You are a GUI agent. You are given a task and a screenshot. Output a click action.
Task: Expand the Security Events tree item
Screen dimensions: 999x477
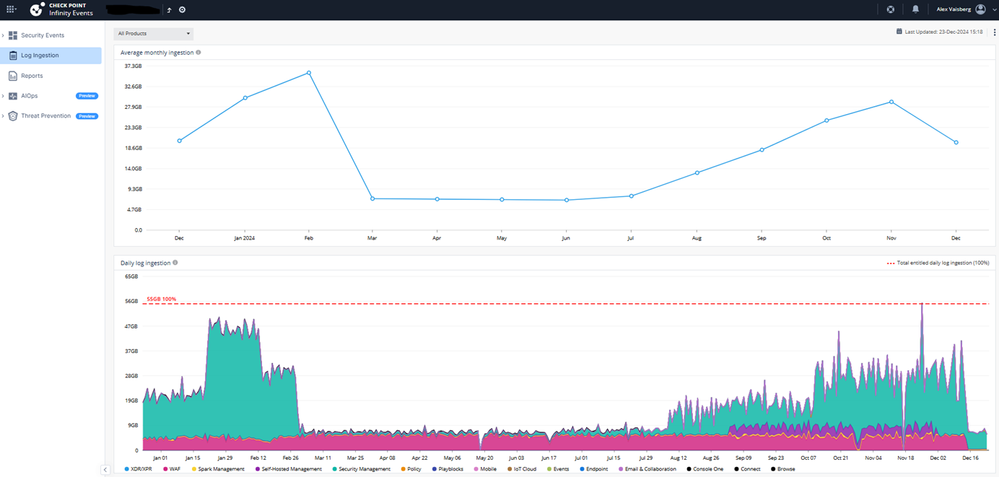click(x=3, y=35)
